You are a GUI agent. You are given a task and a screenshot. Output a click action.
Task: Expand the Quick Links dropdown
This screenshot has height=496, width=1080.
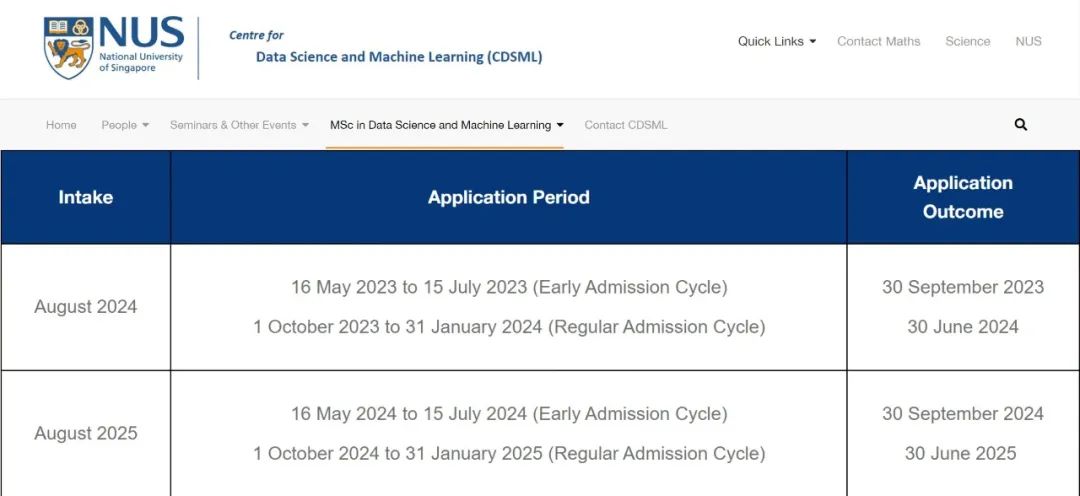776,41
